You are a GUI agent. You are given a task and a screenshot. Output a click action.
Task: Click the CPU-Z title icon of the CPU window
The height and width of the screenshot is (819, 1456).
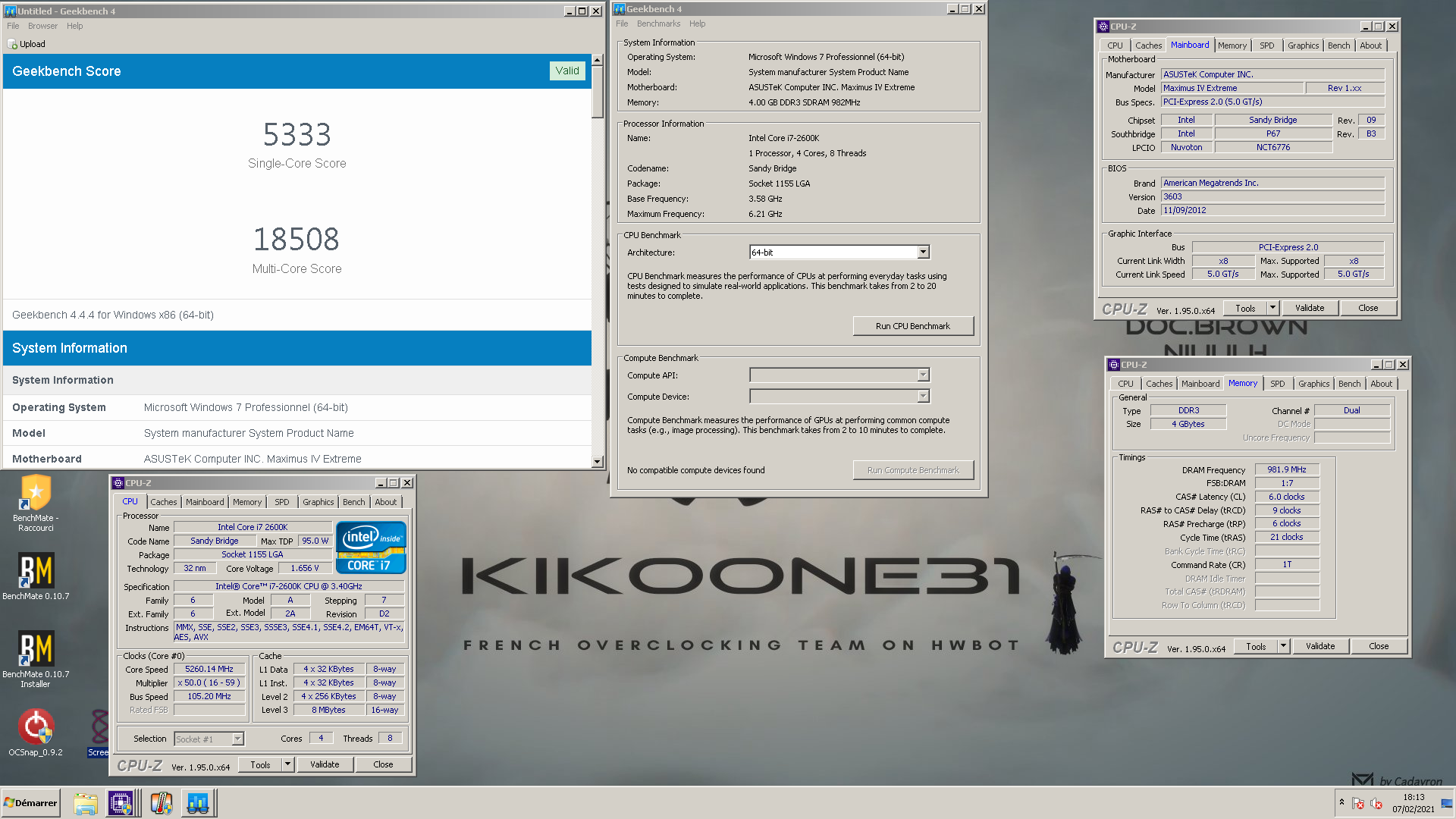pyautogui.click(x=118, y=483)
